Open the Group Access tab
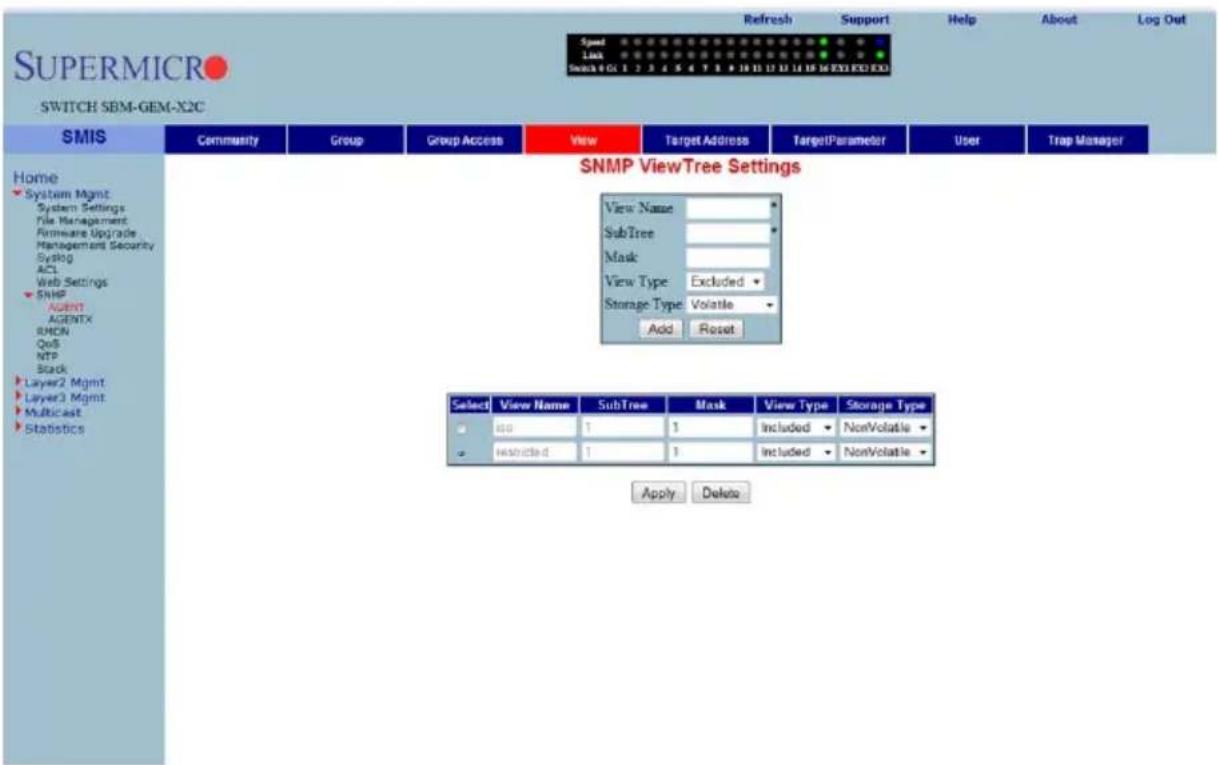This screenshot has height=765, width=1218. pyautogui.click(x=464, y=141)
